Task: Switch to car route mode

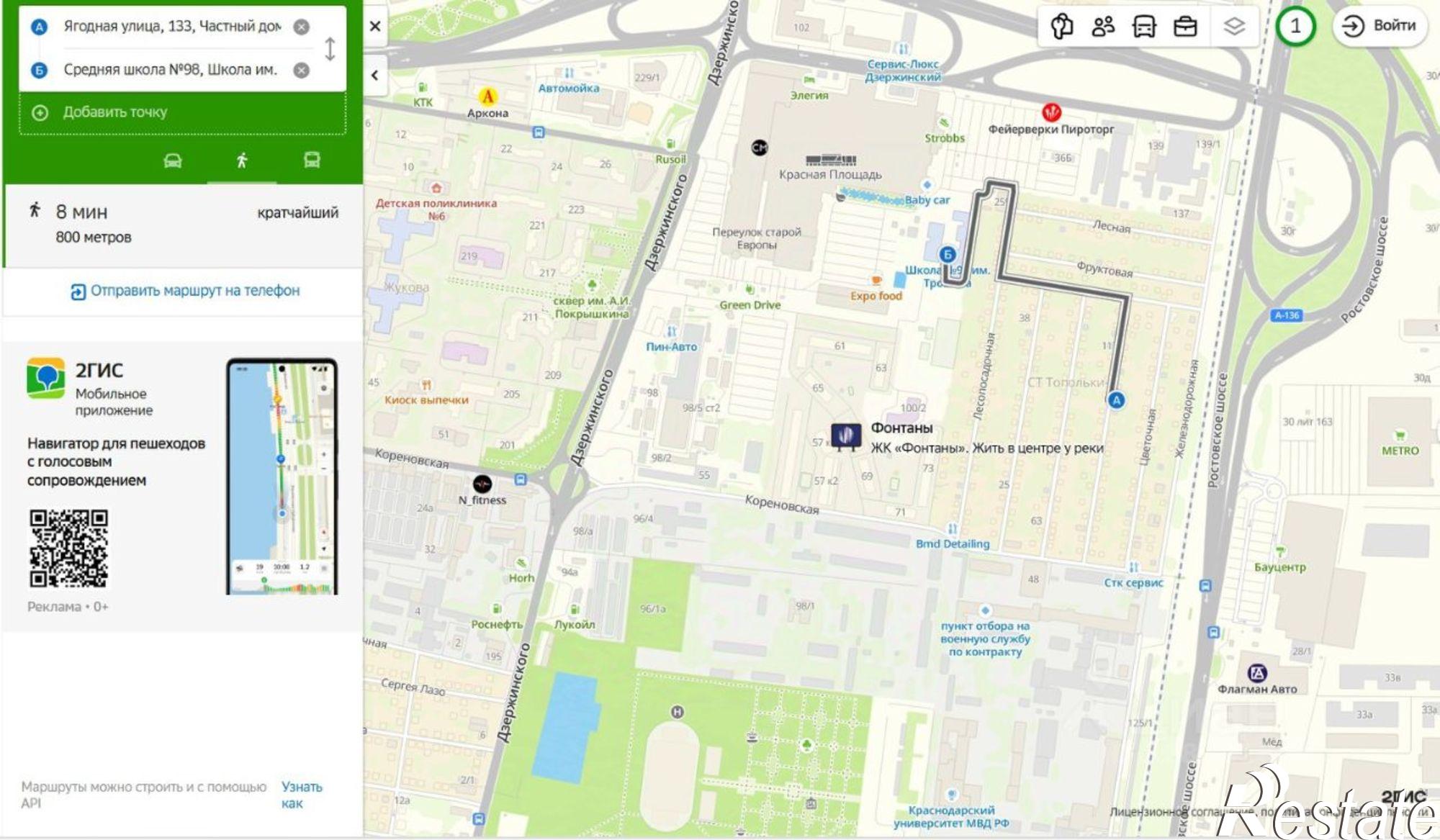Action: point(173,160)
